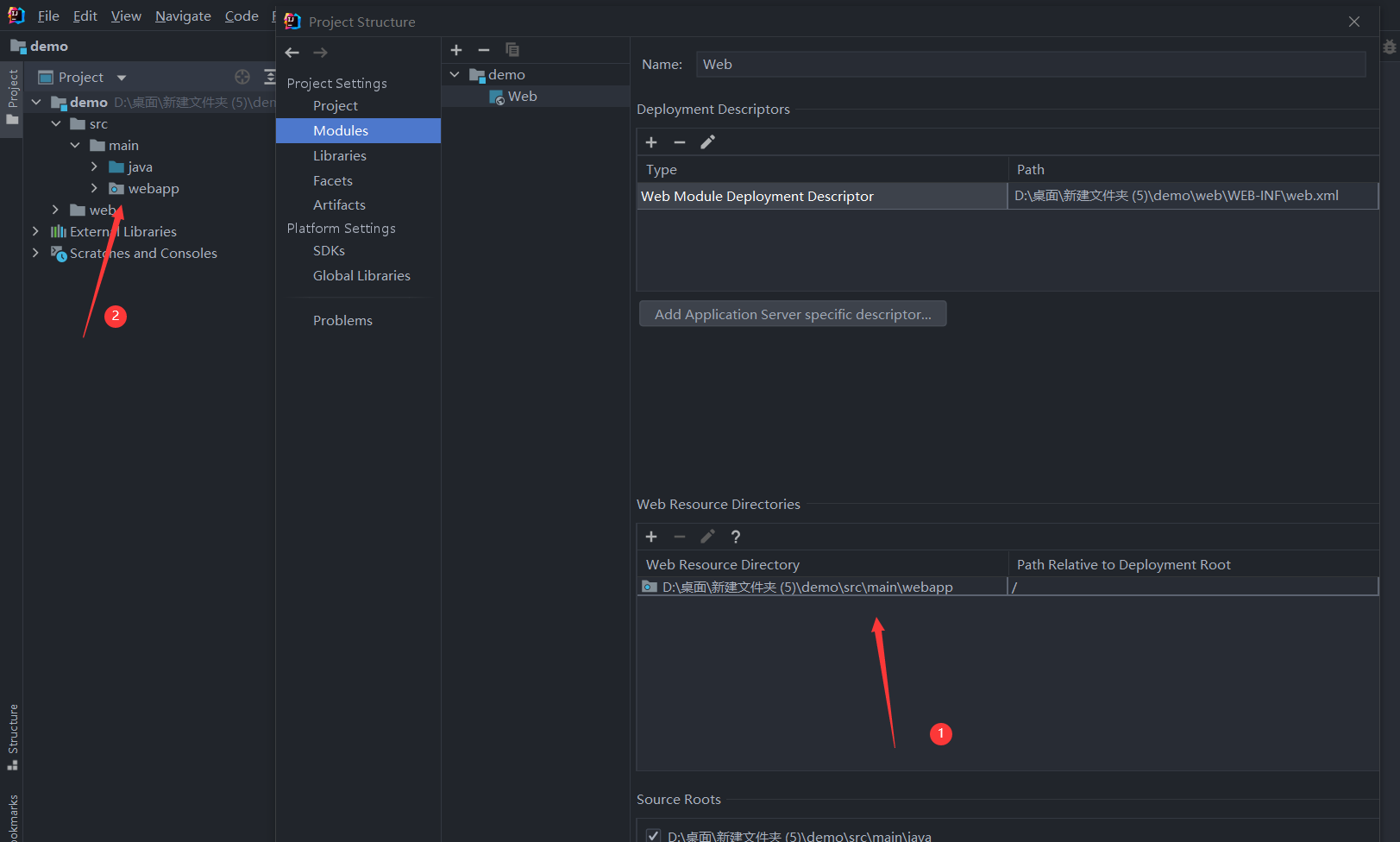Close the Project Structure dialog

pos(1354,22)
